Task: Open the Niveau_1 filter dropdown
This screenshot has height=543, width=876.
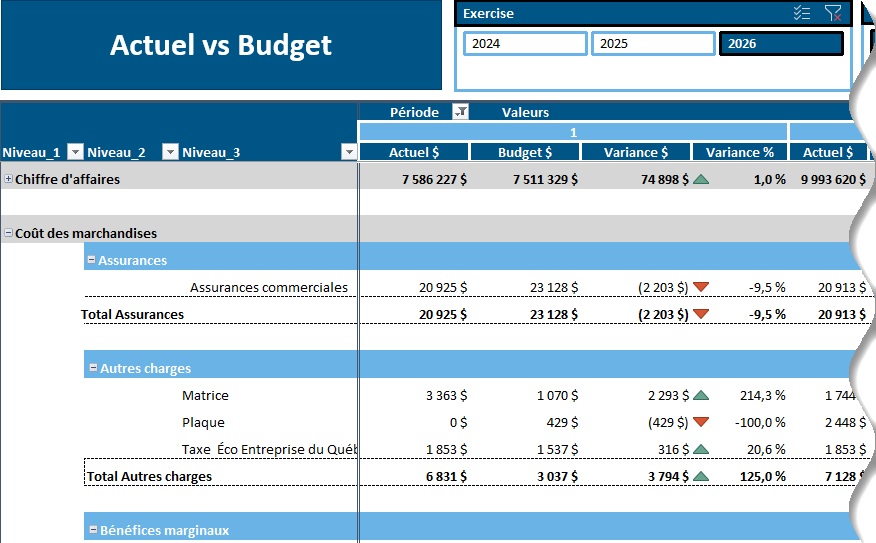Action: pos(73,152)
